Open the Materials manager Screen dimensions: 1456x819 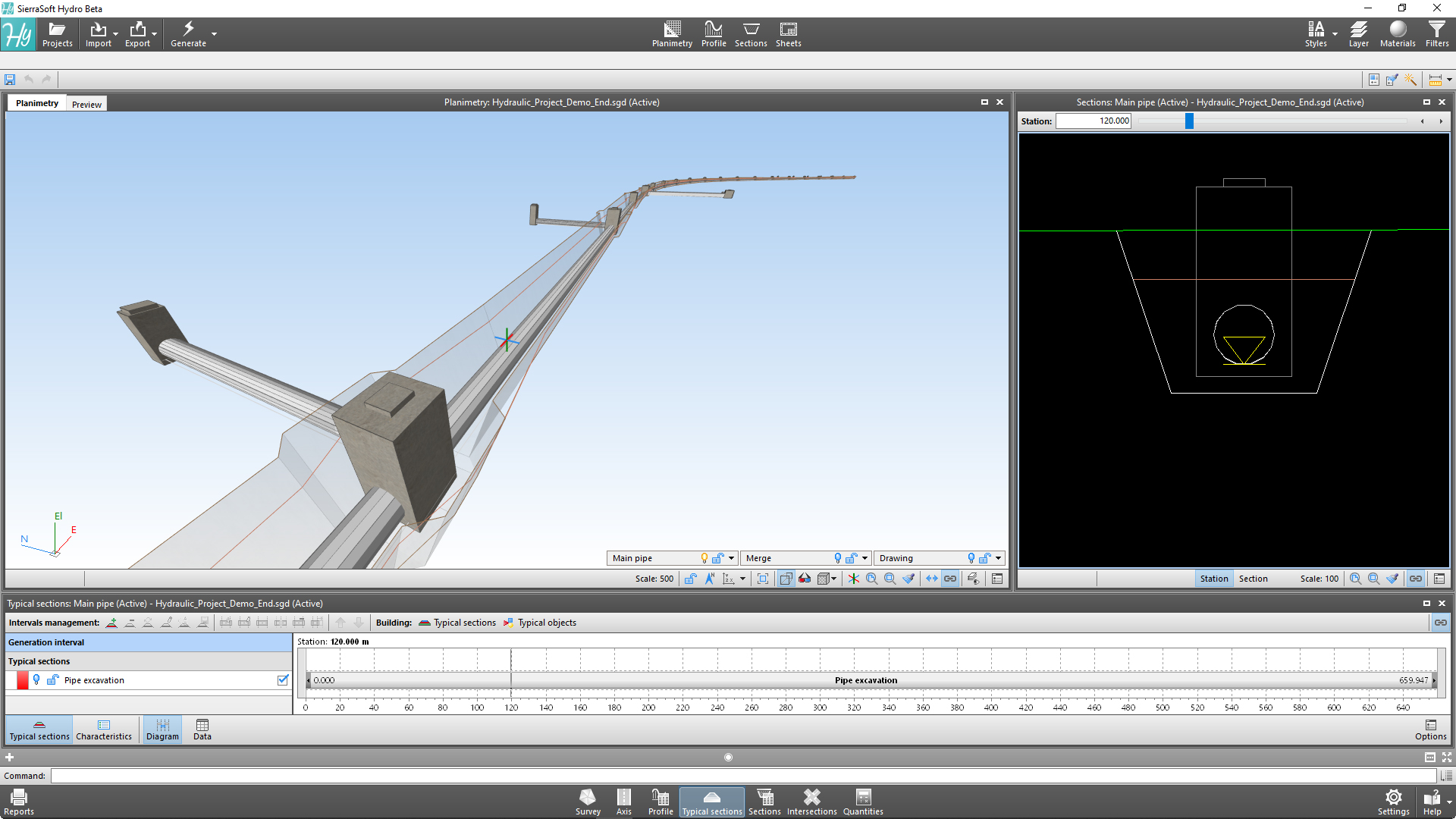pos(1397,33)
